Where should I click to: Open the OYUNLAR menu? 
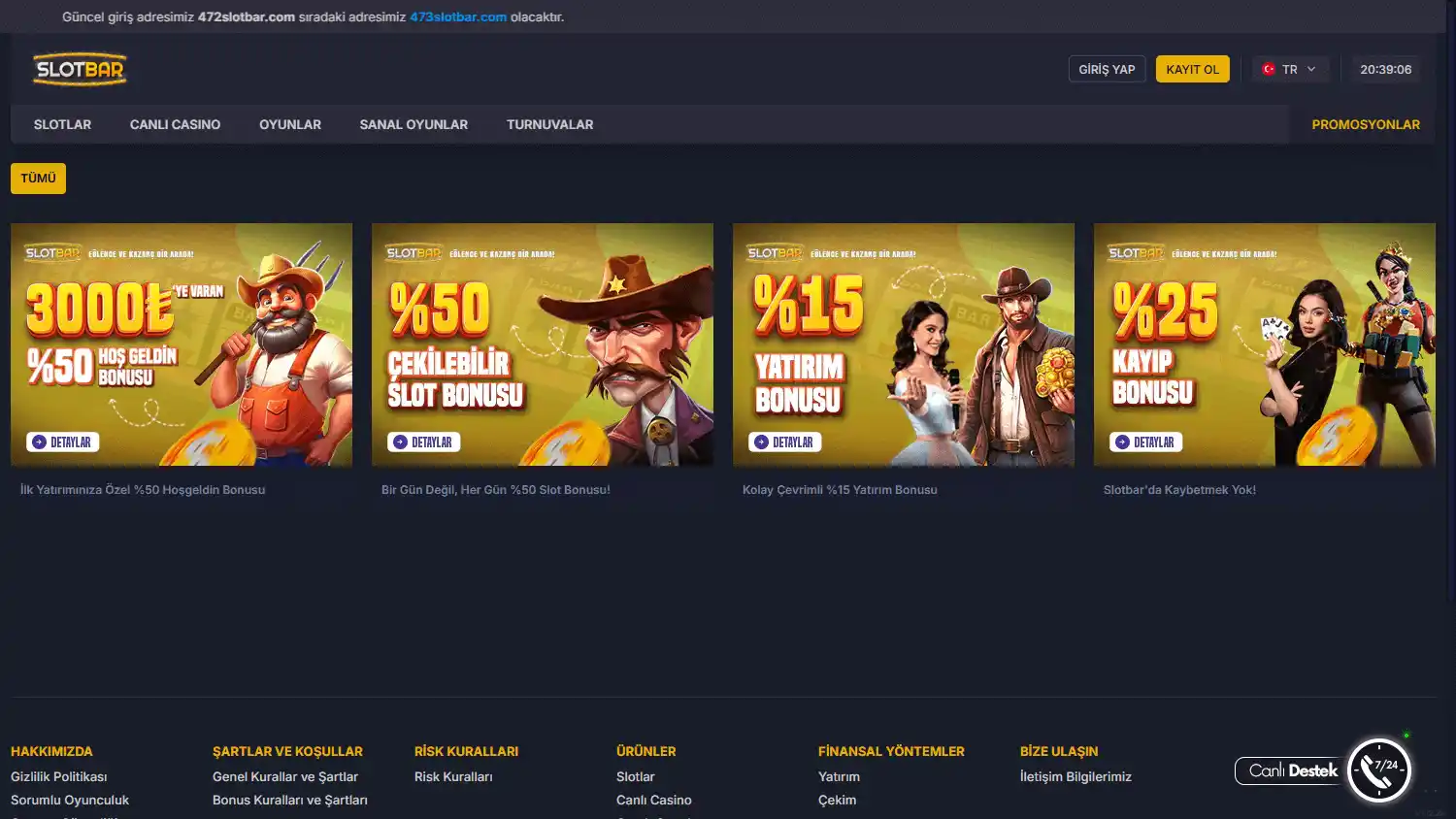289,124
